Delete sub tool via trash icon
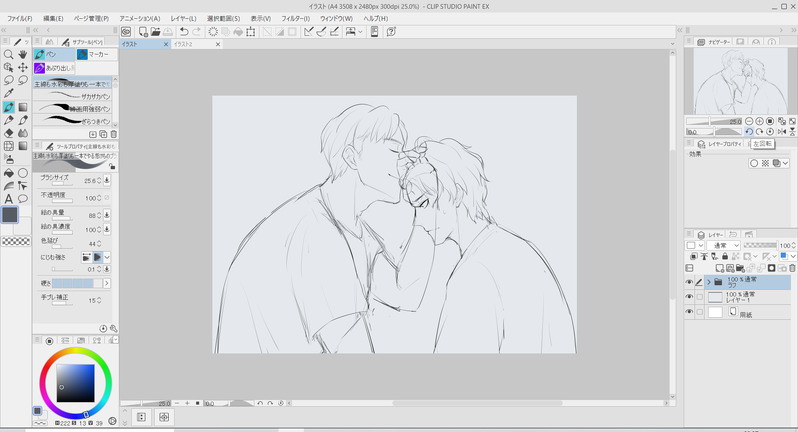 [x=113, y=134]
